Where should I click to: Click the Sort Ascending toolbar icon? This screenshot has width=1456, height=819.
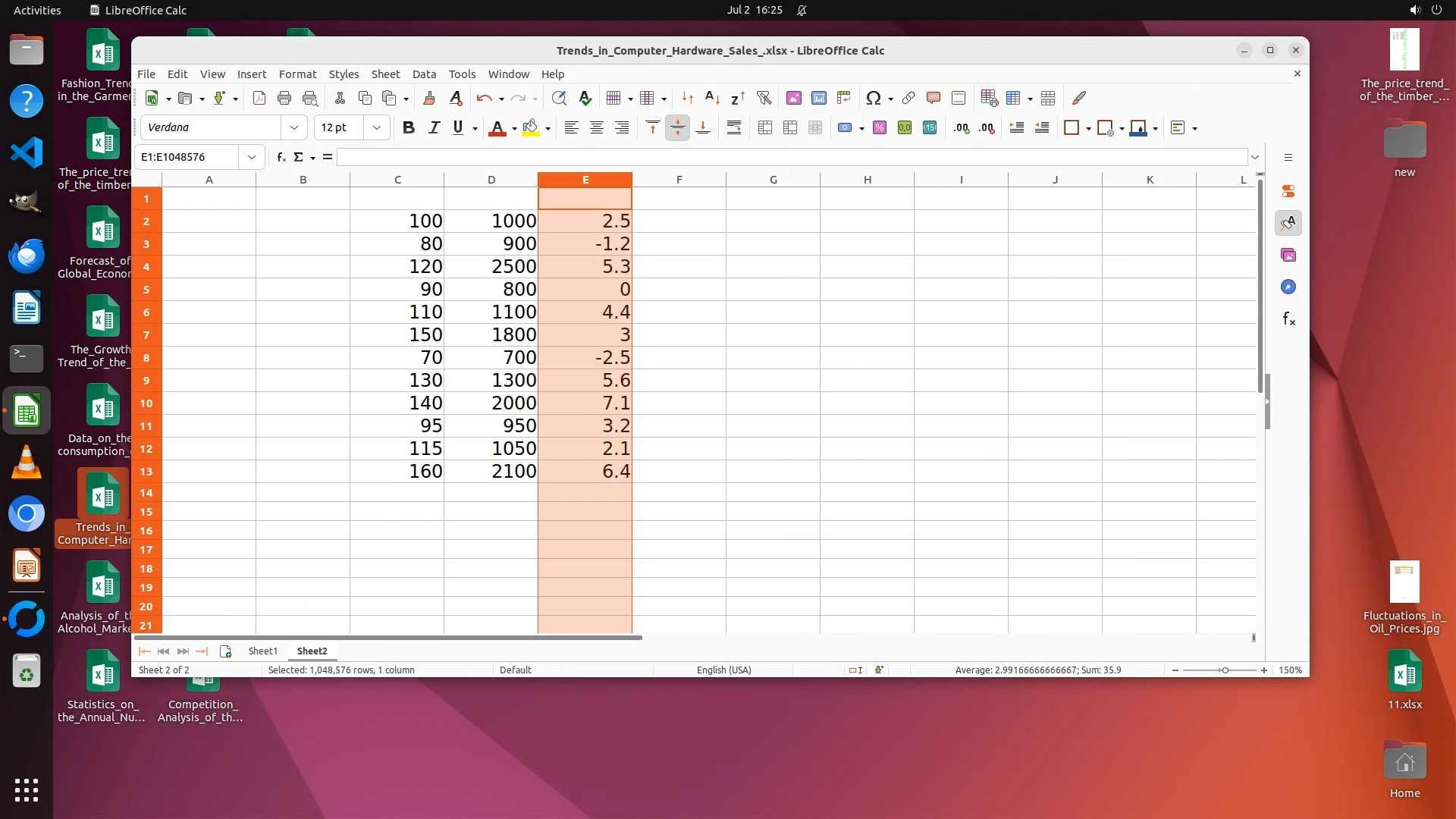[x=712, y=98]
